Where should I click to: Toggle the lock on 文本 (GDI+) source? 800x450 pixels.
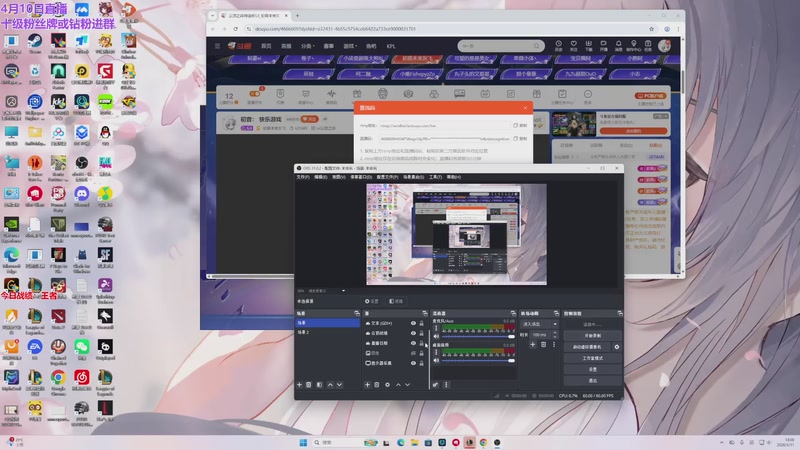pos(421,323)
